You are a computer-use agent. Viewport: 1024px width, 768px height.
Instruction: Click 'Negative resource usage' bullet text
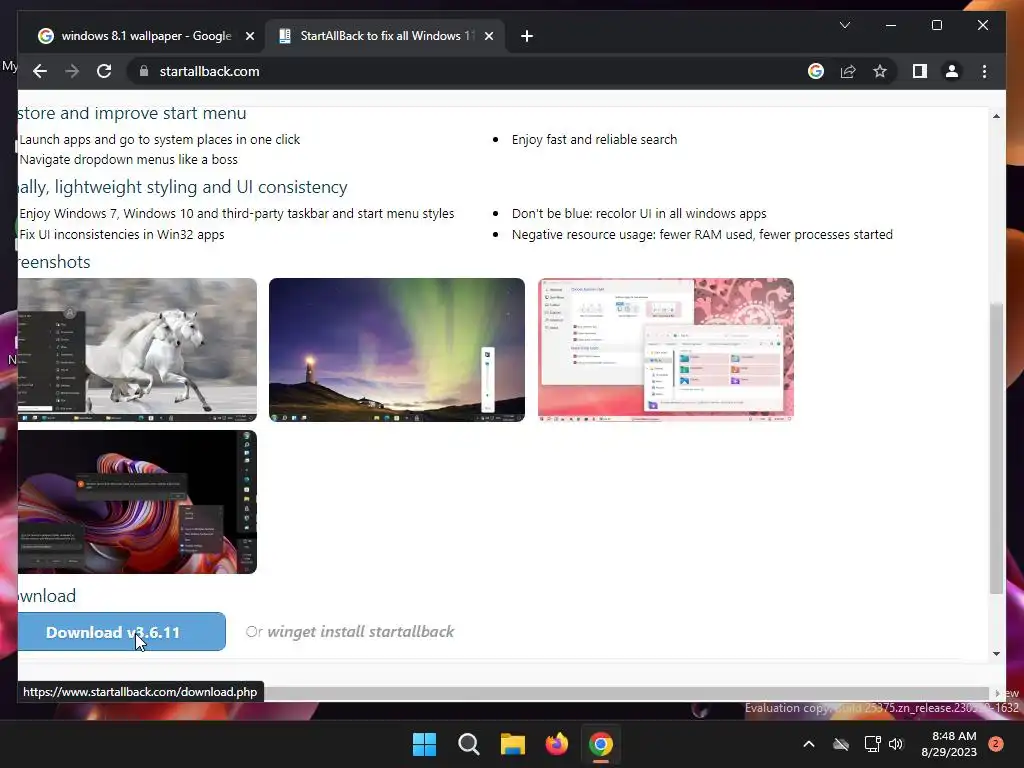click(x=702, y=234)
